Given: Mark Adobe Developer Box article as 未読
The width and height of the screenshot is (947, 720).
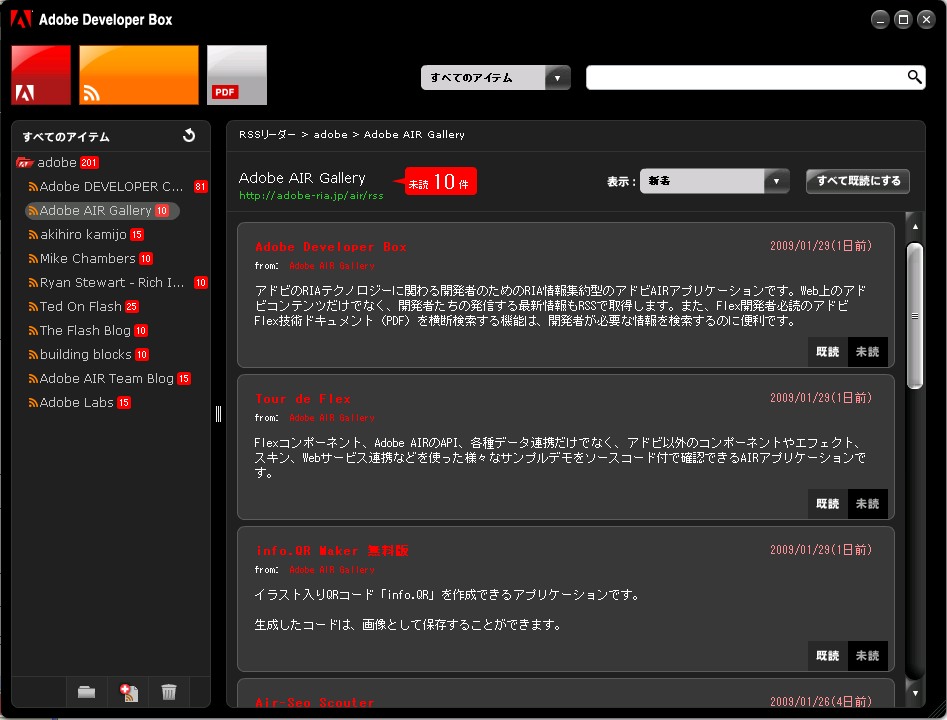Looking at the screenshot, I should [868, 352].
